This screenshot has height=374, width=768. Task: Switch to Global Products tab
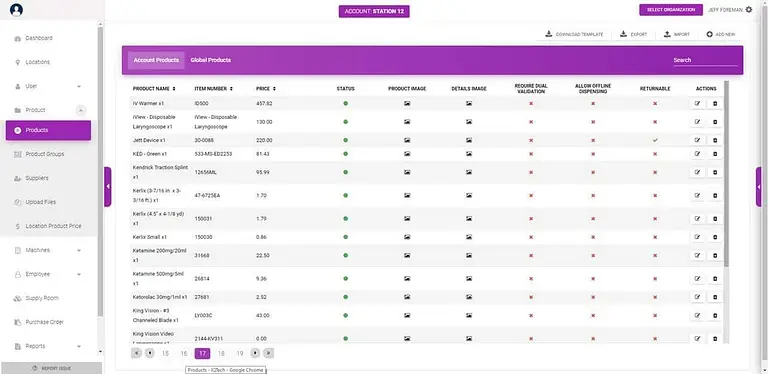(x=211, y=60)
